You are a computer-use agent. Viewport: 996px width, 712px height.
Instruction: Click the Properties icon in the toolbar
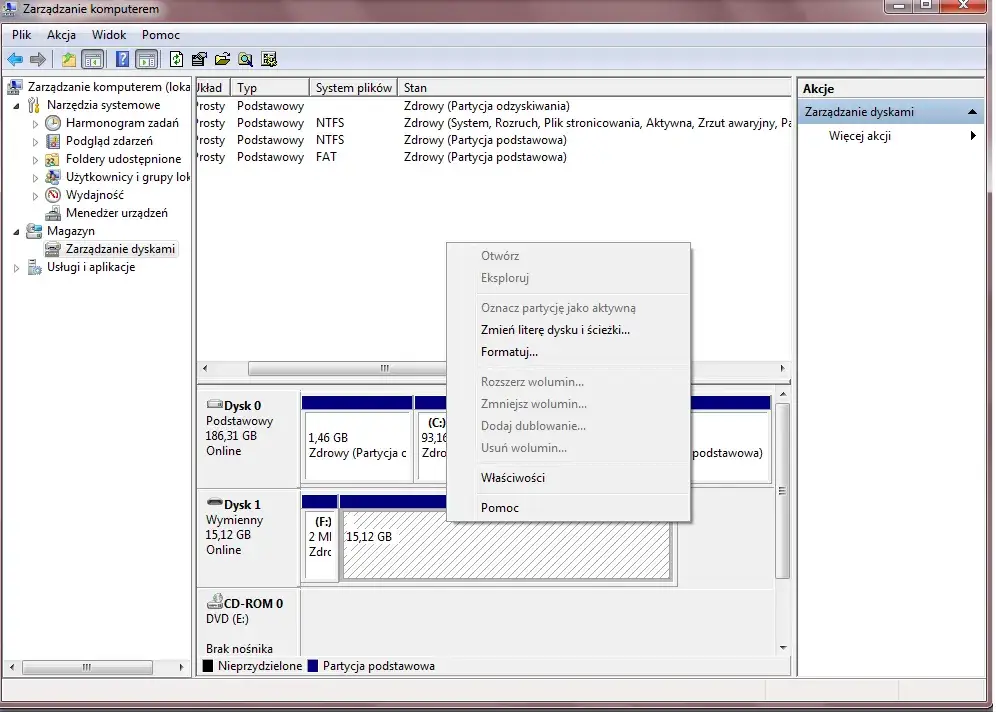click(199, 59)
